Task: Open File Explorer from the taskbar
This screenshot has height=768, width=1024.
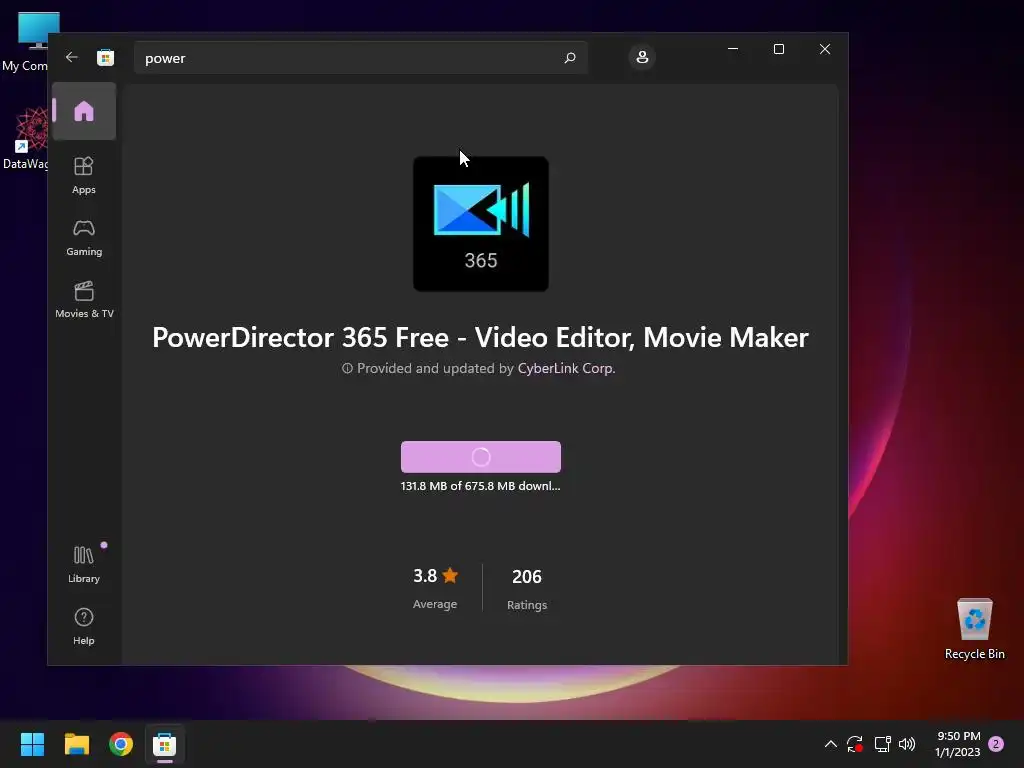Action: 76,744
